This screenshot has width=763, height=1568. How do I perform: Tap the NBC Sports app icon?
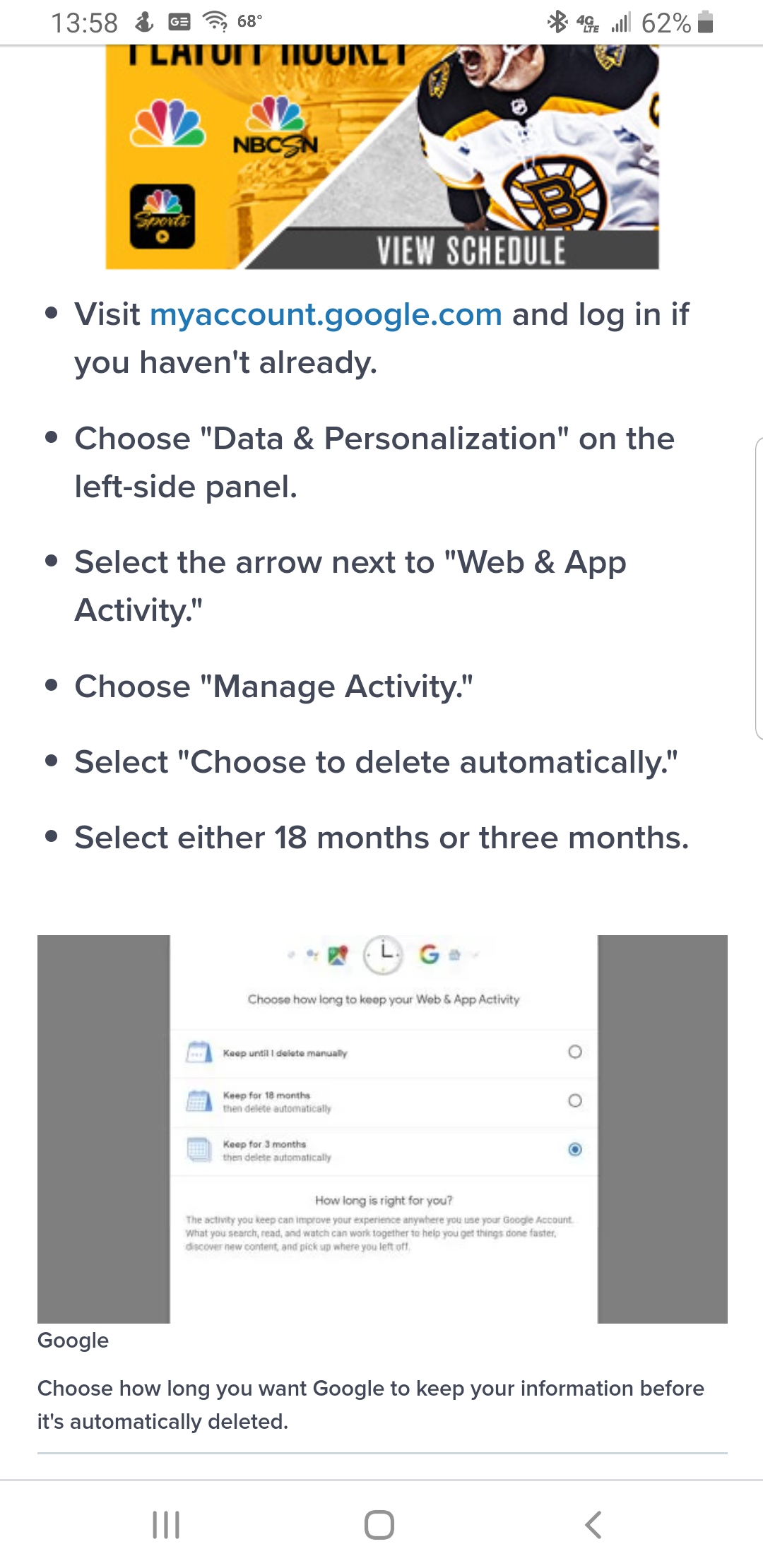162,216
